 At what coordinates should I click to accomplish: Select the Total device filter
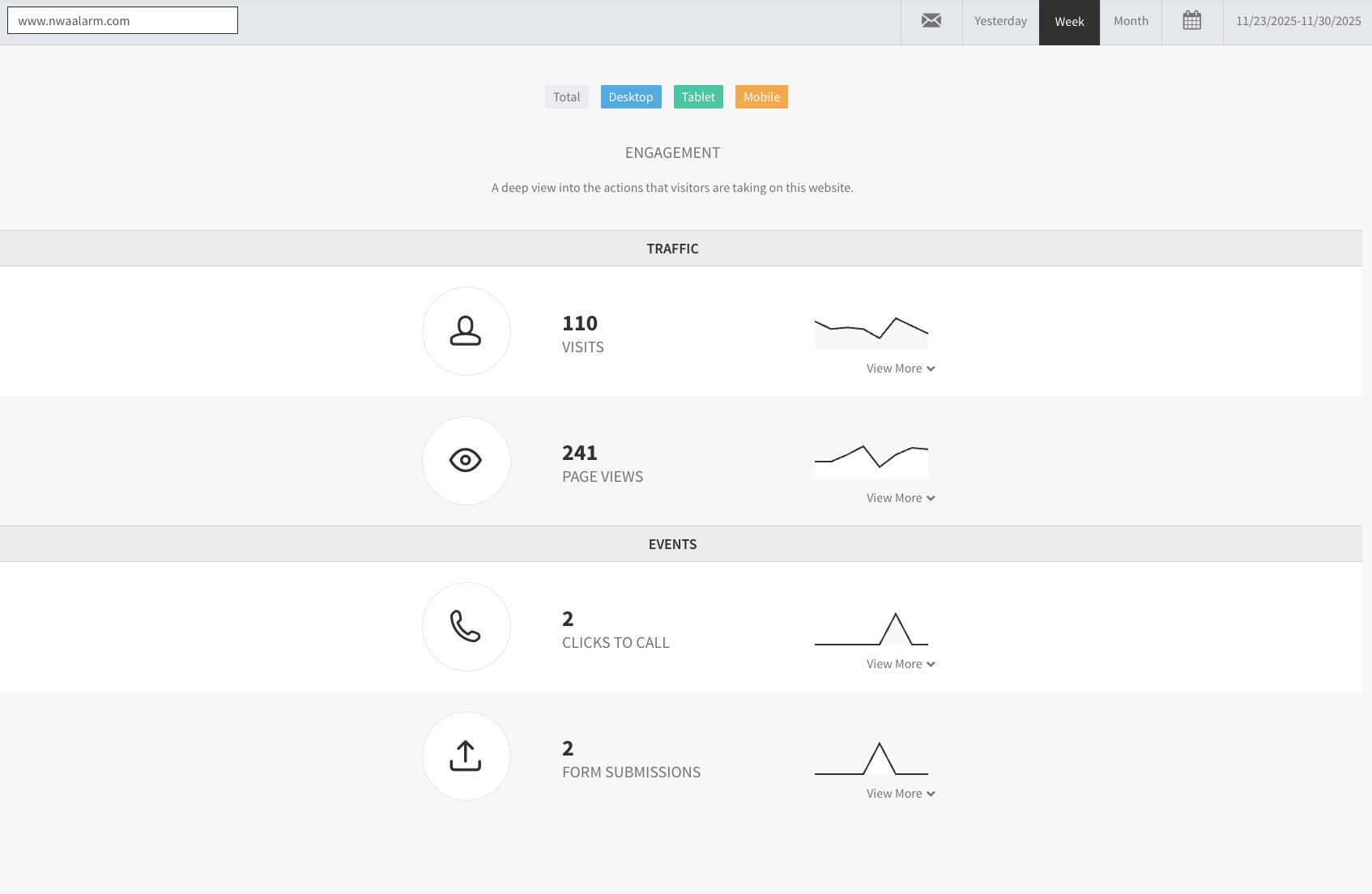(567, 97)
